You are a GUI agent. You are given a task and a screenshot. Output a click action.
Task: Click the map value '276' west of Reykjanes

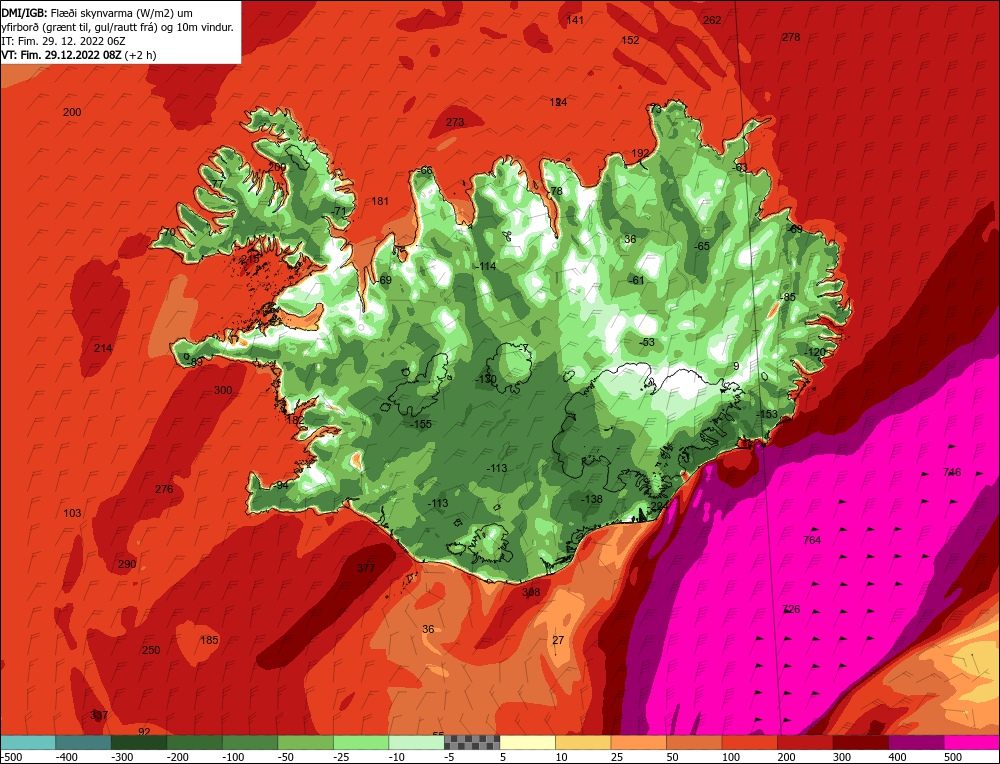[164, 489]
